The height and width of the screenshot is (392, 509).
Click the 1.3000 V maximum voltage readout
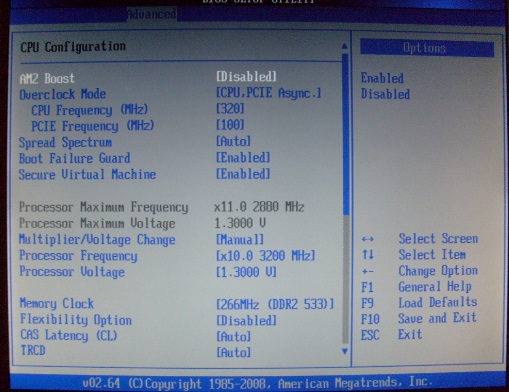(x=240, y=223)
